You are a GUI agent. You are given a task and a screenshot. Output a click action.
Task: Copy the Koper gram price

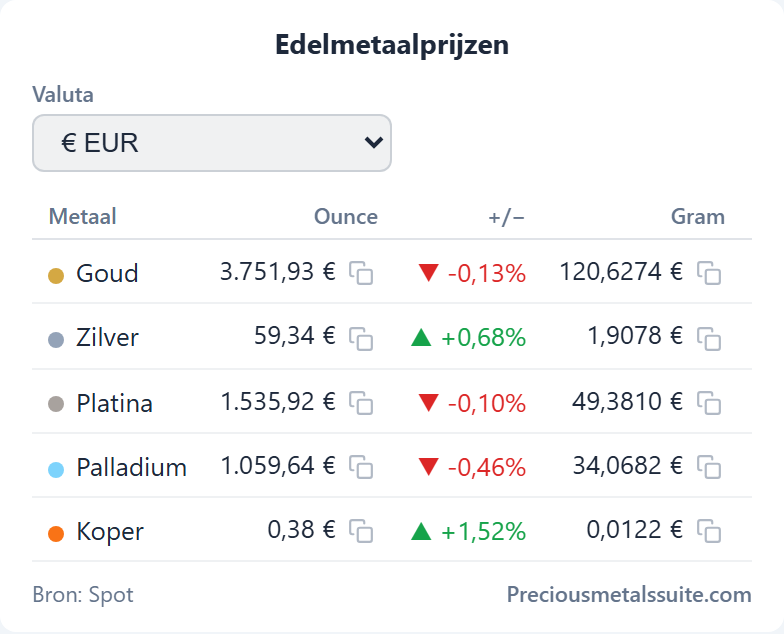click(709, 531)
